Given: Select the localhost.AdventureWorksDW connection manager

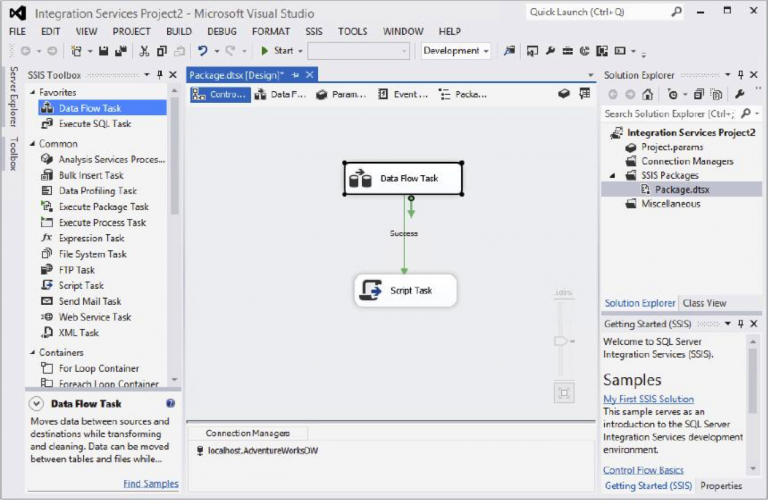Looking at the screenshot, I should (x=257, y=451).
